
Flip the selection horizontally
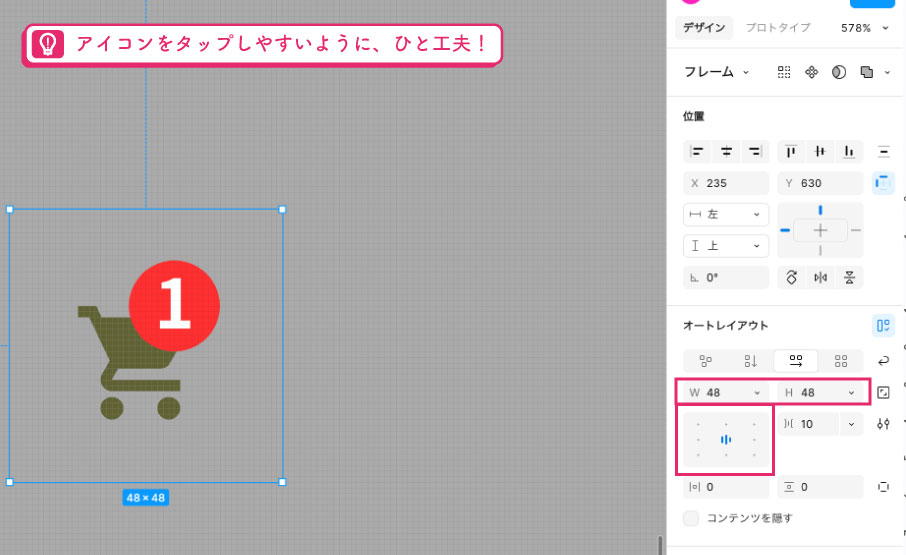(x=820, y=277)
